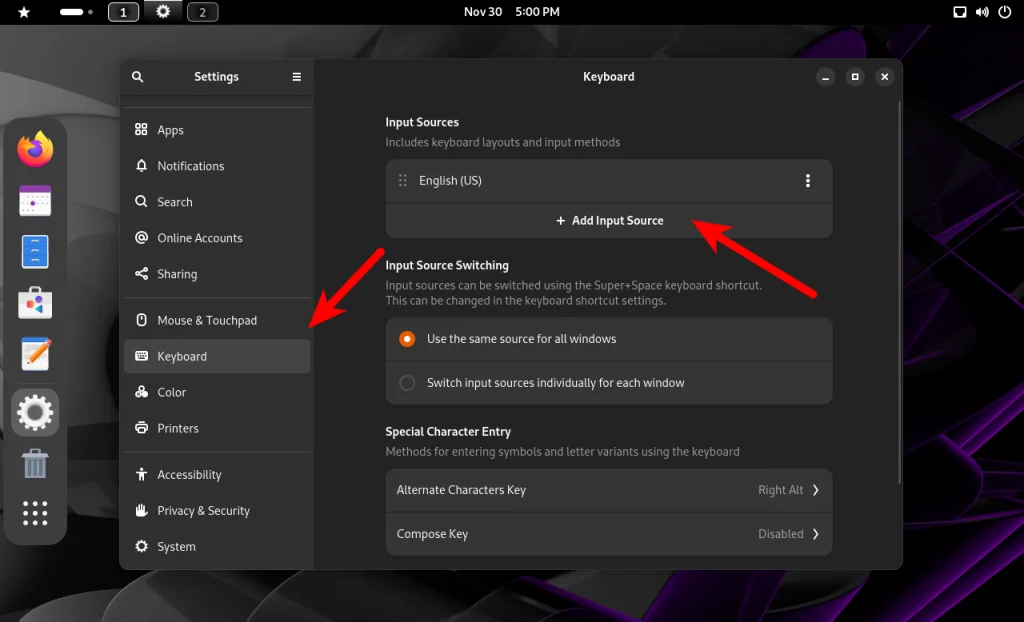Open English (US) three-dot options menu
This screenshot has width=1024, height=622.
(x=808, y=180)
